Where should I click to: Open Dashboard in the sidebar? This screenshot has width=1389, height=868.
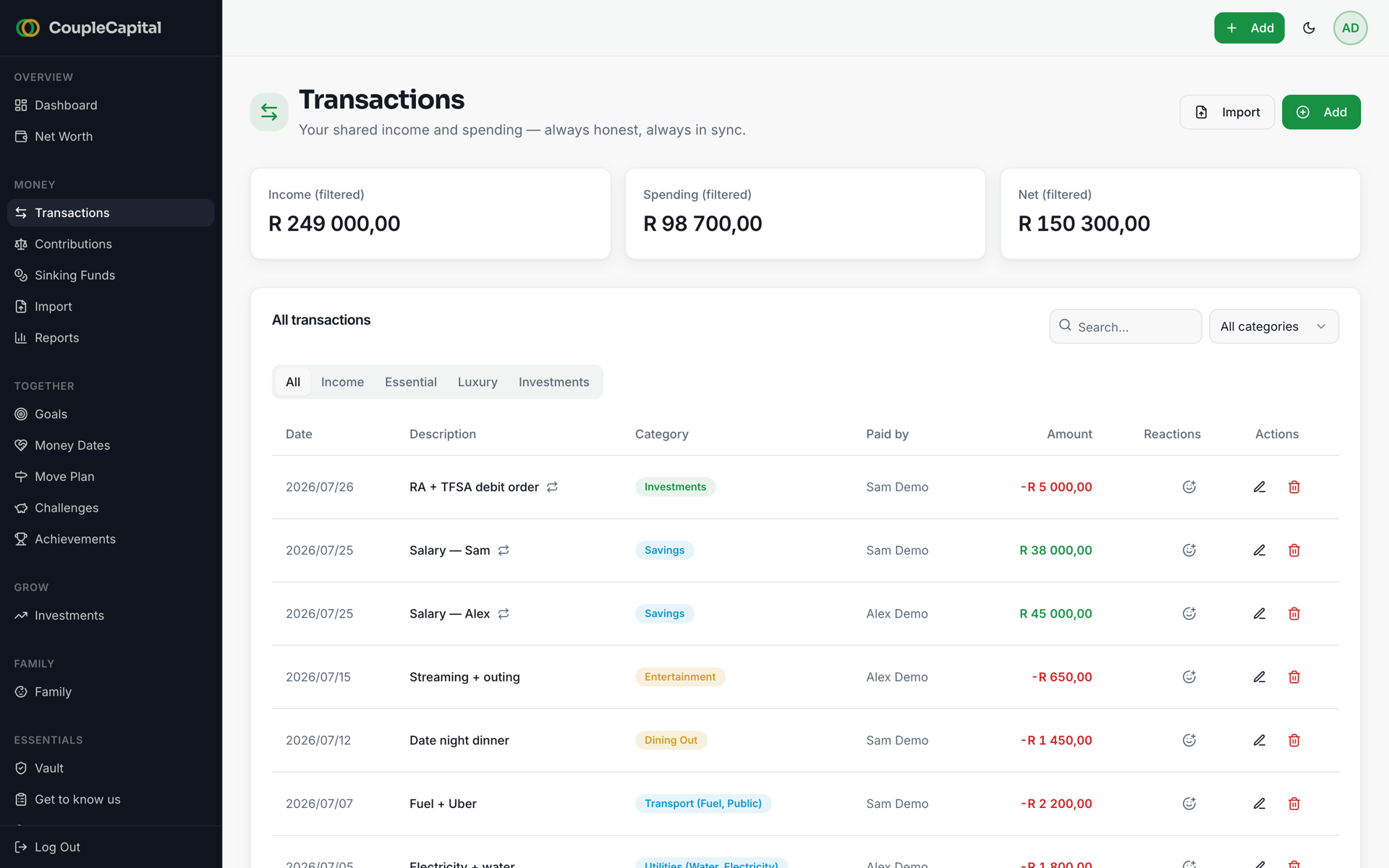click(x=111, y=105)
